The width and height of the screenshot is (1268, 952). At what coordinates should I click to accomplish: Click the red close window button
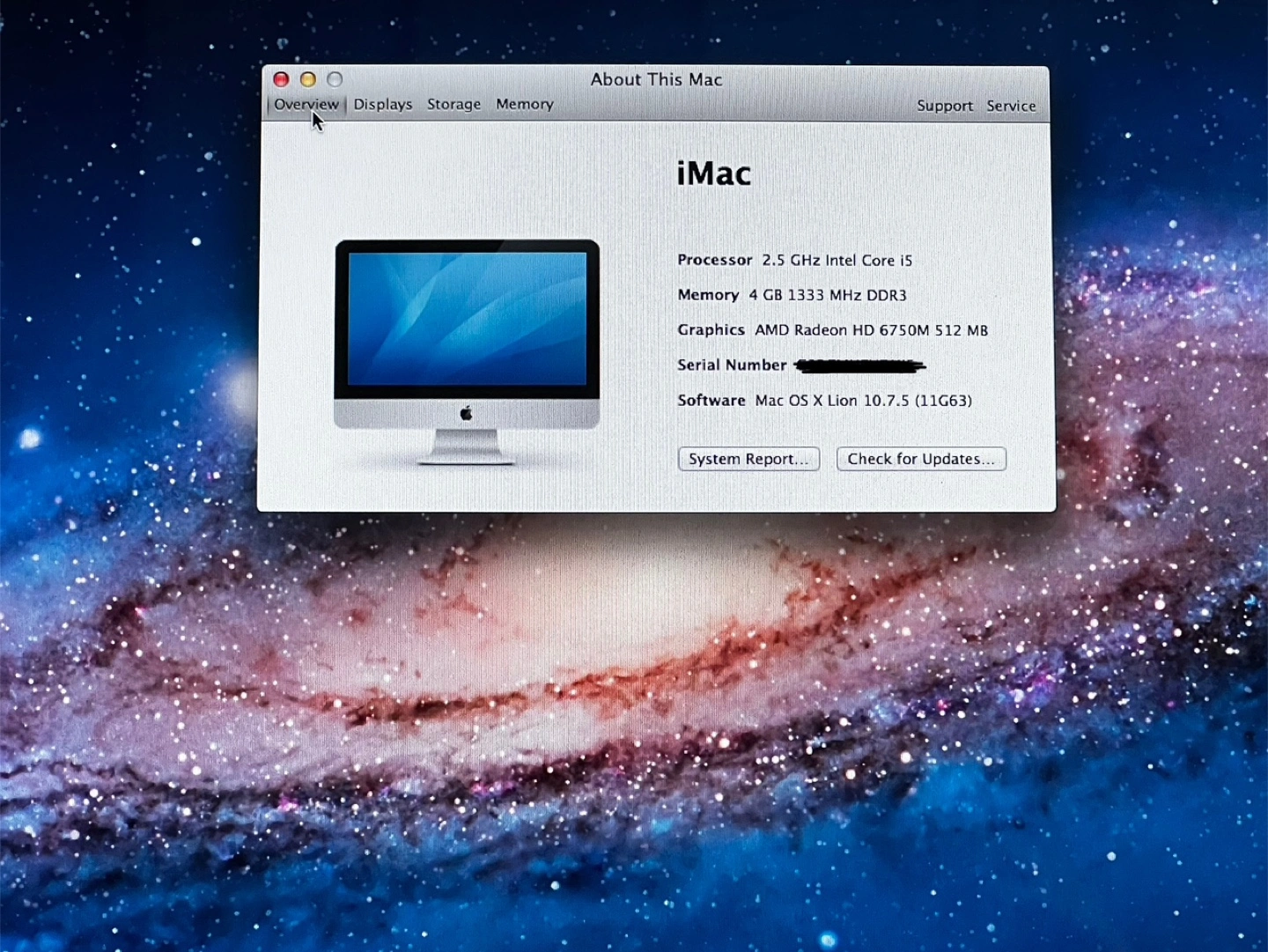tap(282, 79)
